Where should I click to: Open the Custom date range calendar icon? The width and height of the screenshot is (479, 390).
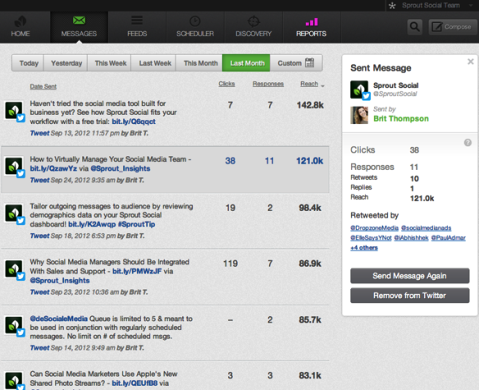[310, 63]
